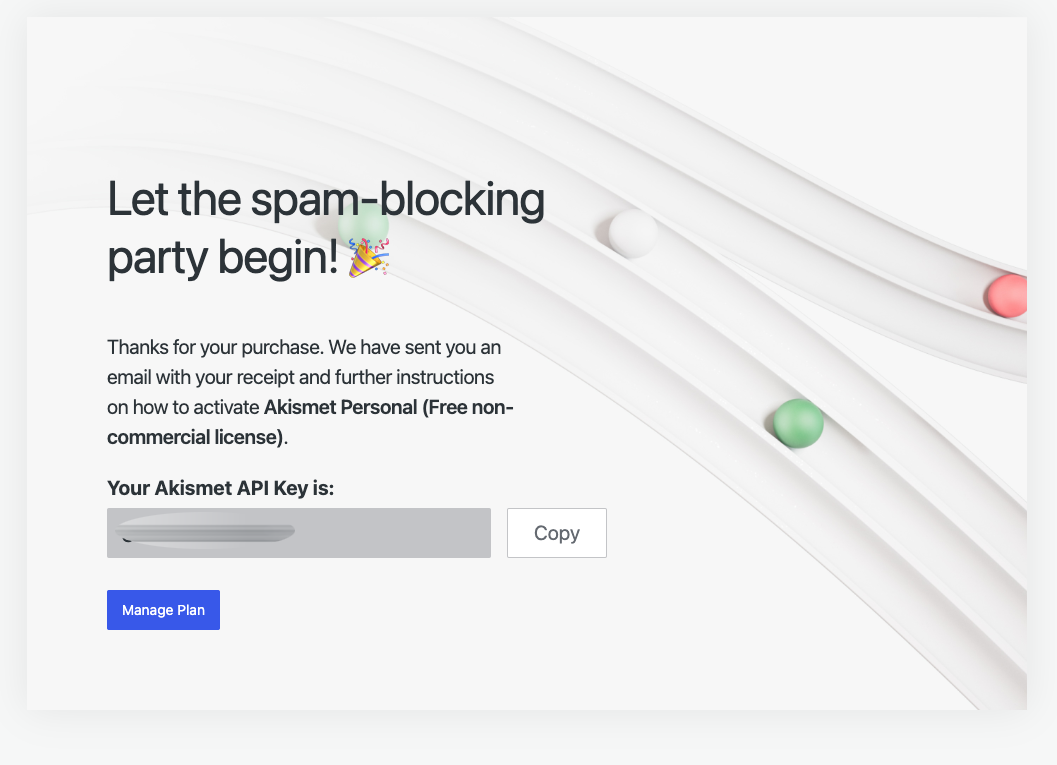Click the white ball on the track
Viewport: 1057px width, 765px height.
pos(633,233)
